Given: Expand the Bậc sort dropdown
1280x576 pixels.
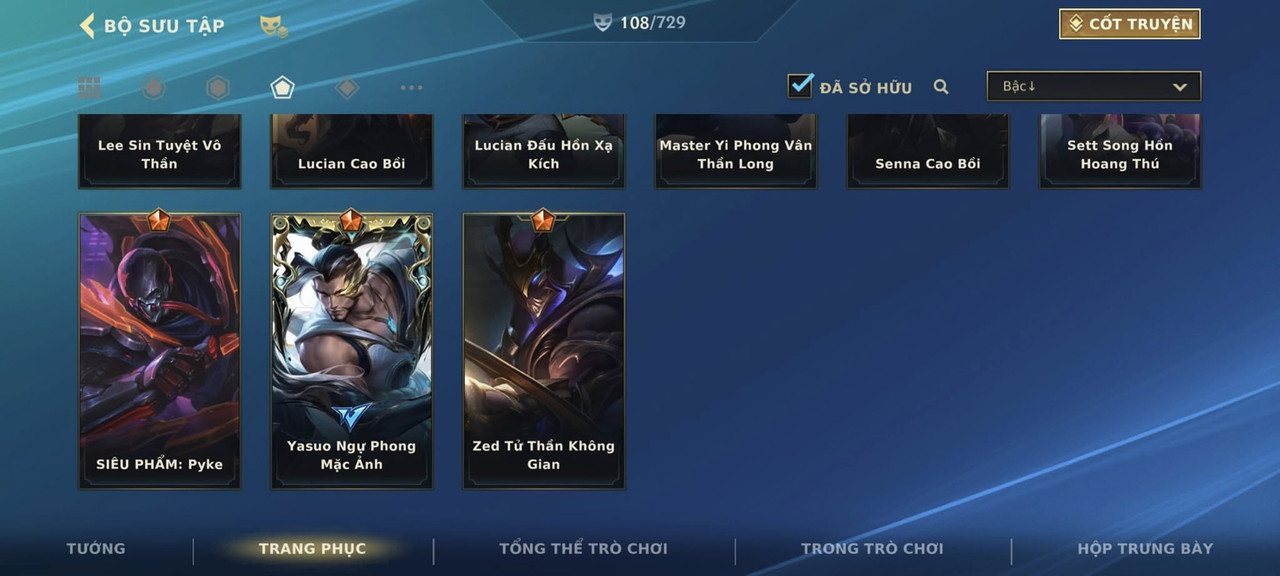Looking at the screenshot, I should coord(1094,86).
